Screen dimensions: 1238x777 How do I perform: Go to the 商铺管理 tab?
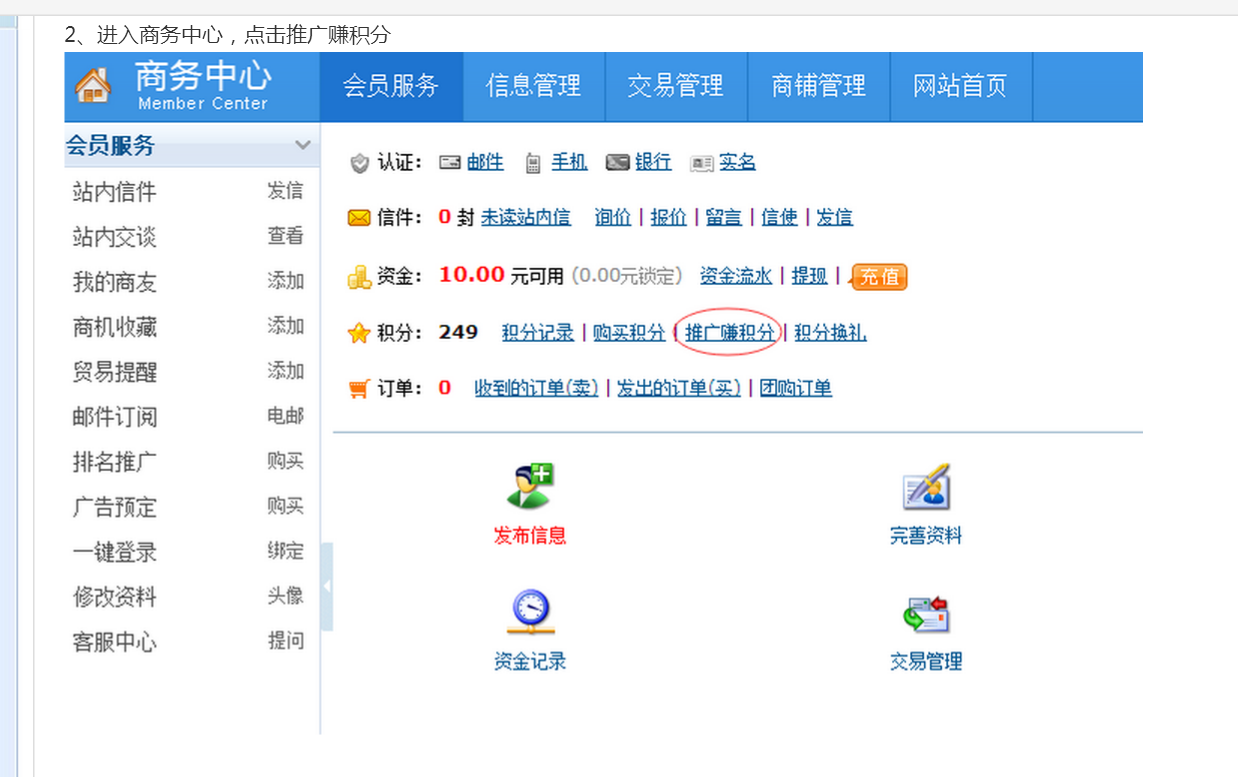click(818, 87)
